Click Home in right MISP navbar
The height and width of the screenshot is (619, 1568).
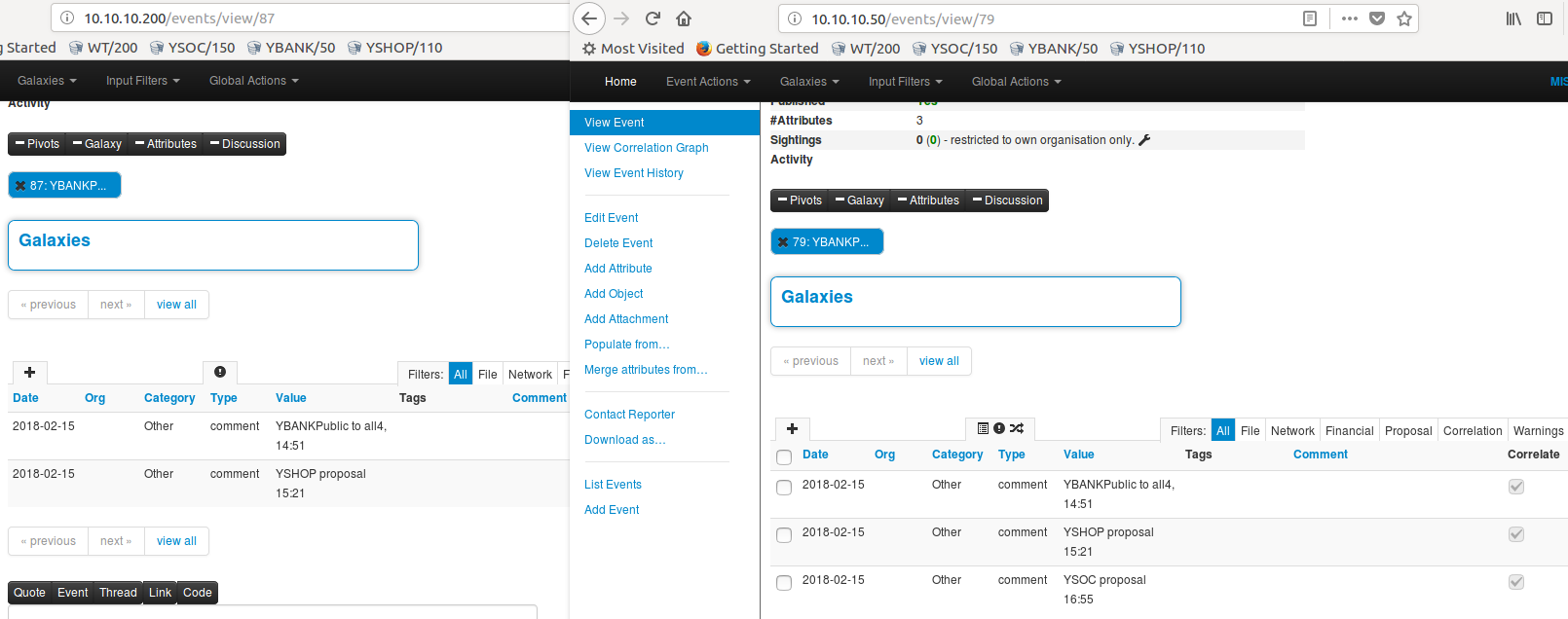(x=620, y=82)
